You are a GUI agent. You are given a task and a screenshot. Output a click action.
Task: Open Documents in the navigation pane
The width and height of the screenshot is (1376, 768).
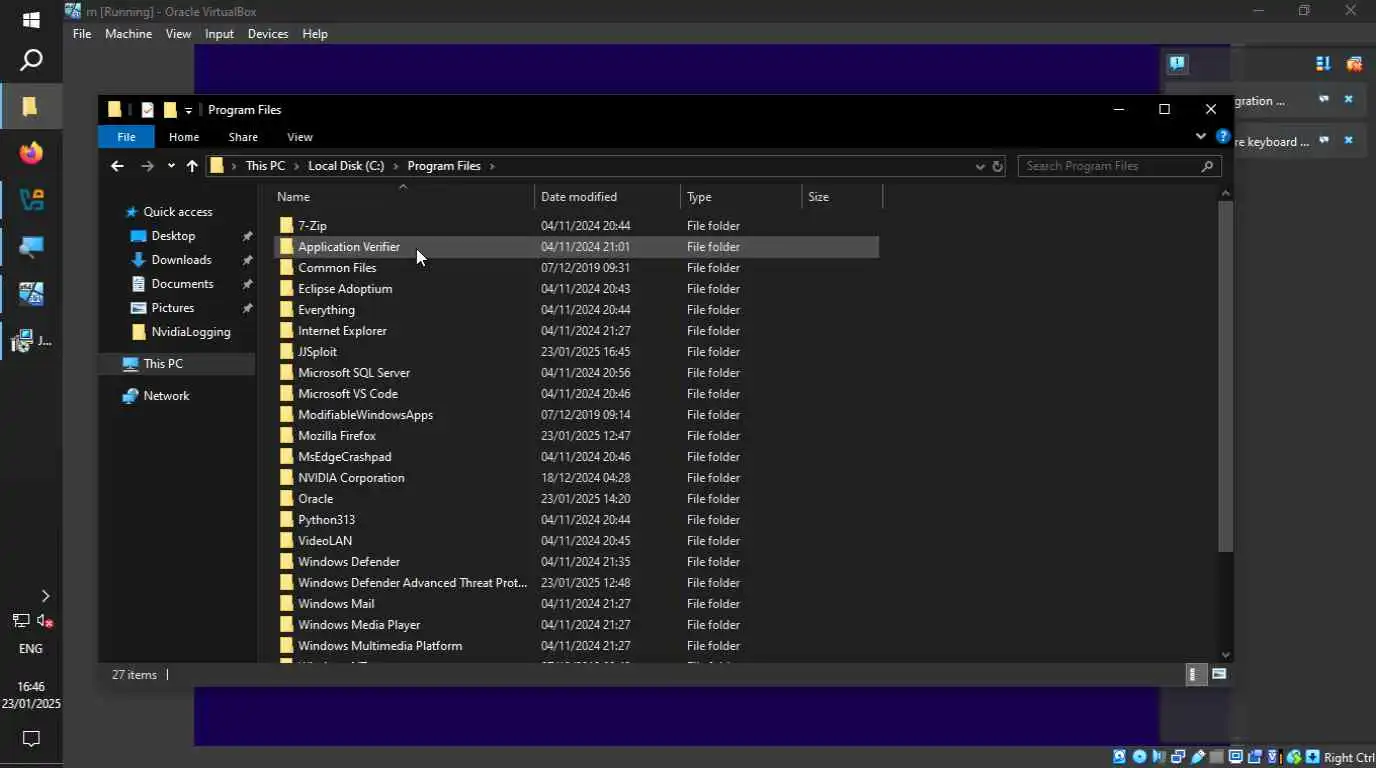(x=182, y=284)
